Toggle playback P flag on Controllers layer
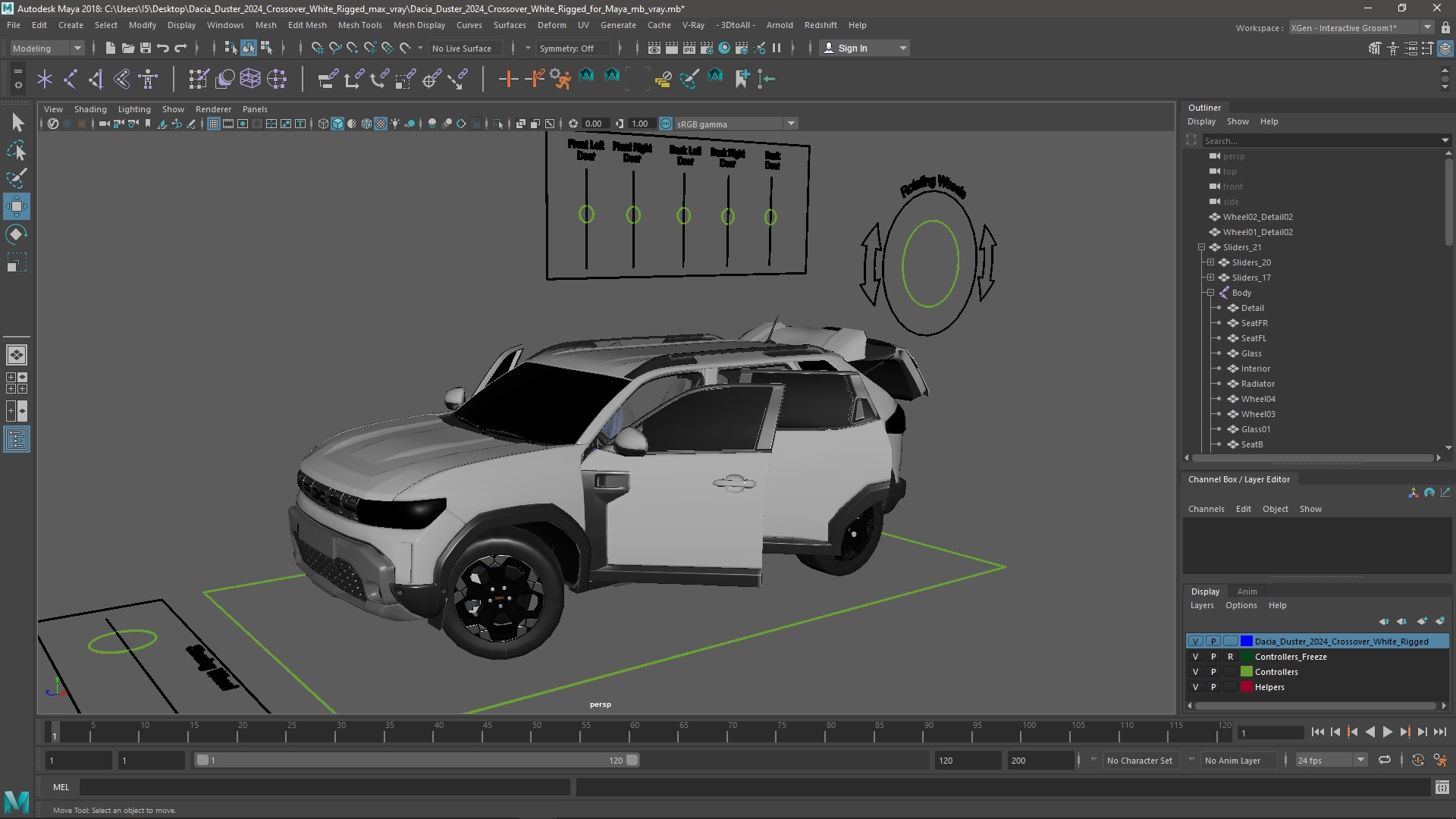Image resolution: width=1456 pixels, height=819 pixels. (x=1213, y=672)
